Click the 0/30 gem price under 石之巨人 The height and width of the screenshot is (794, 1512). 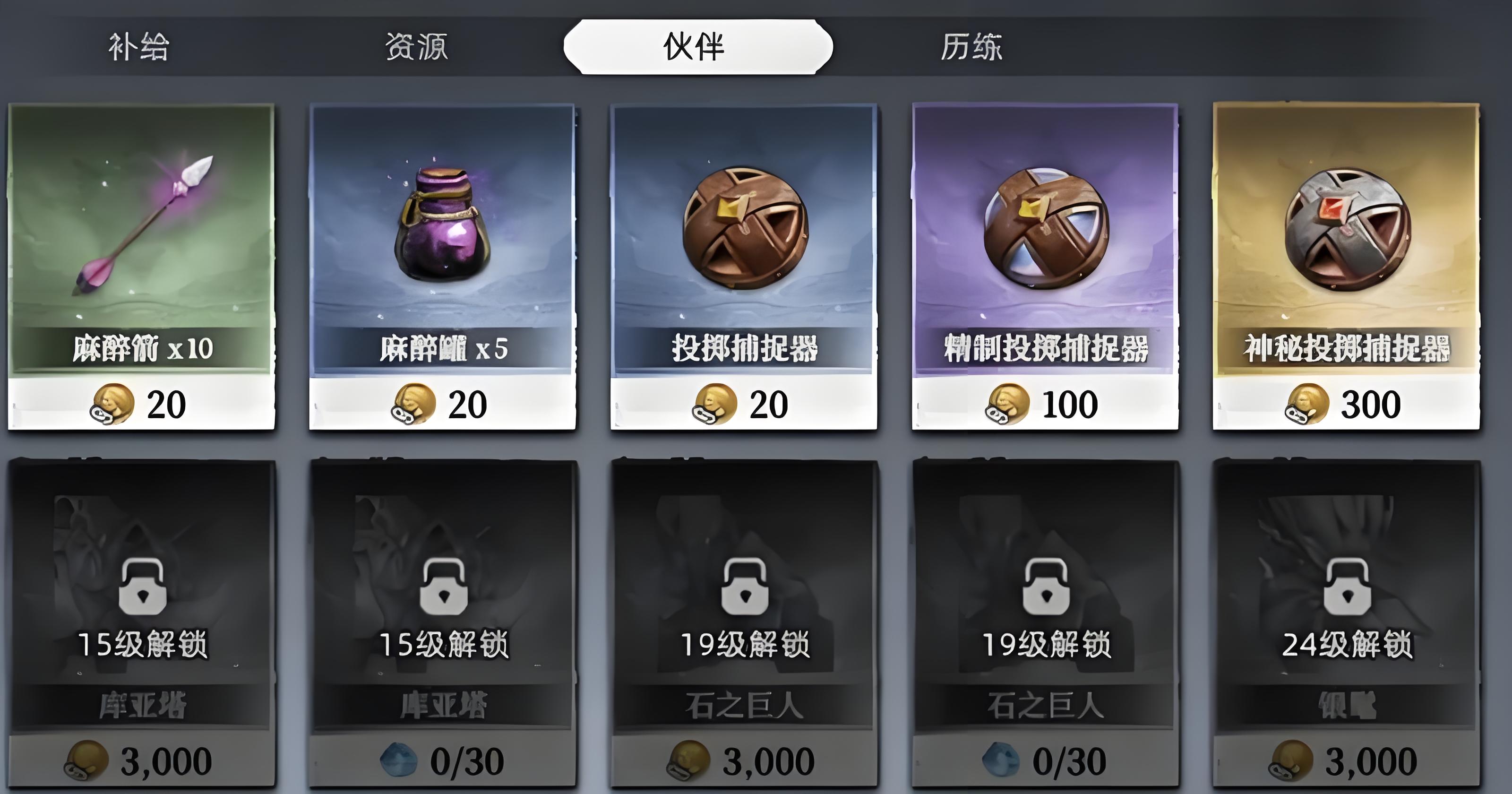point(1045,761)
